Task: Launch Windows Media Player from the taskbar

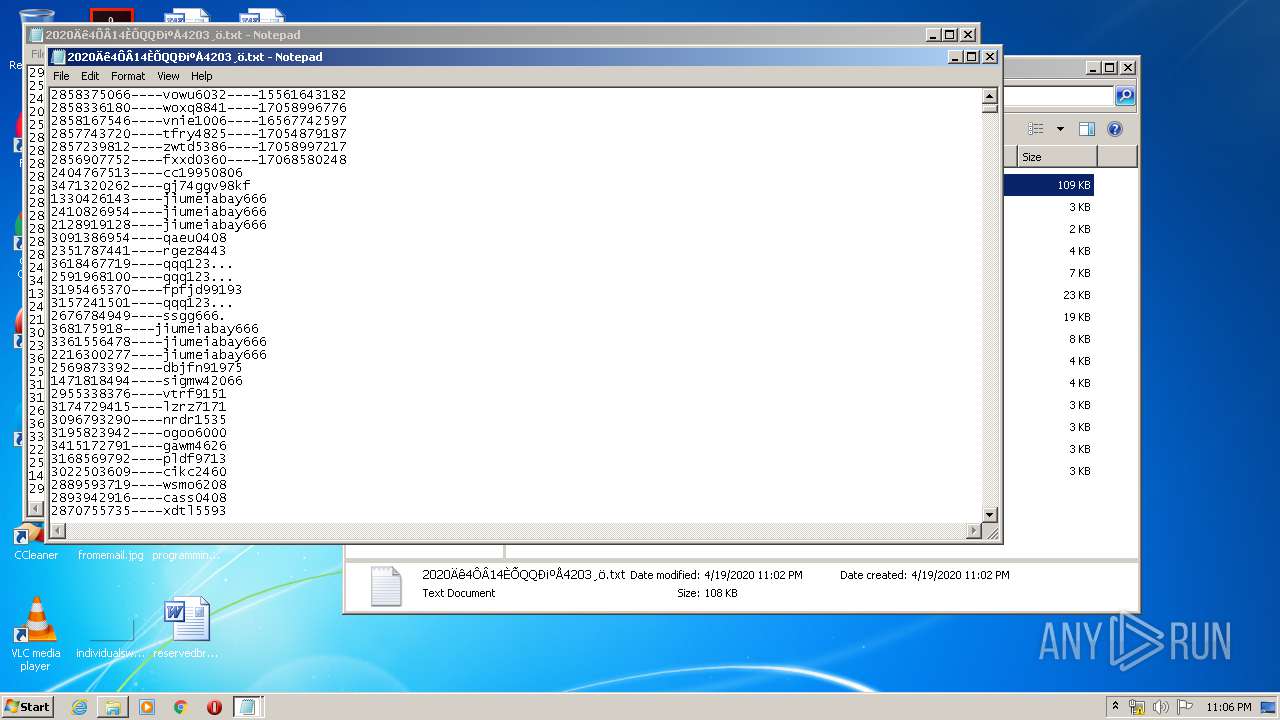Action: pyautogui.click(x=147, y=707)
